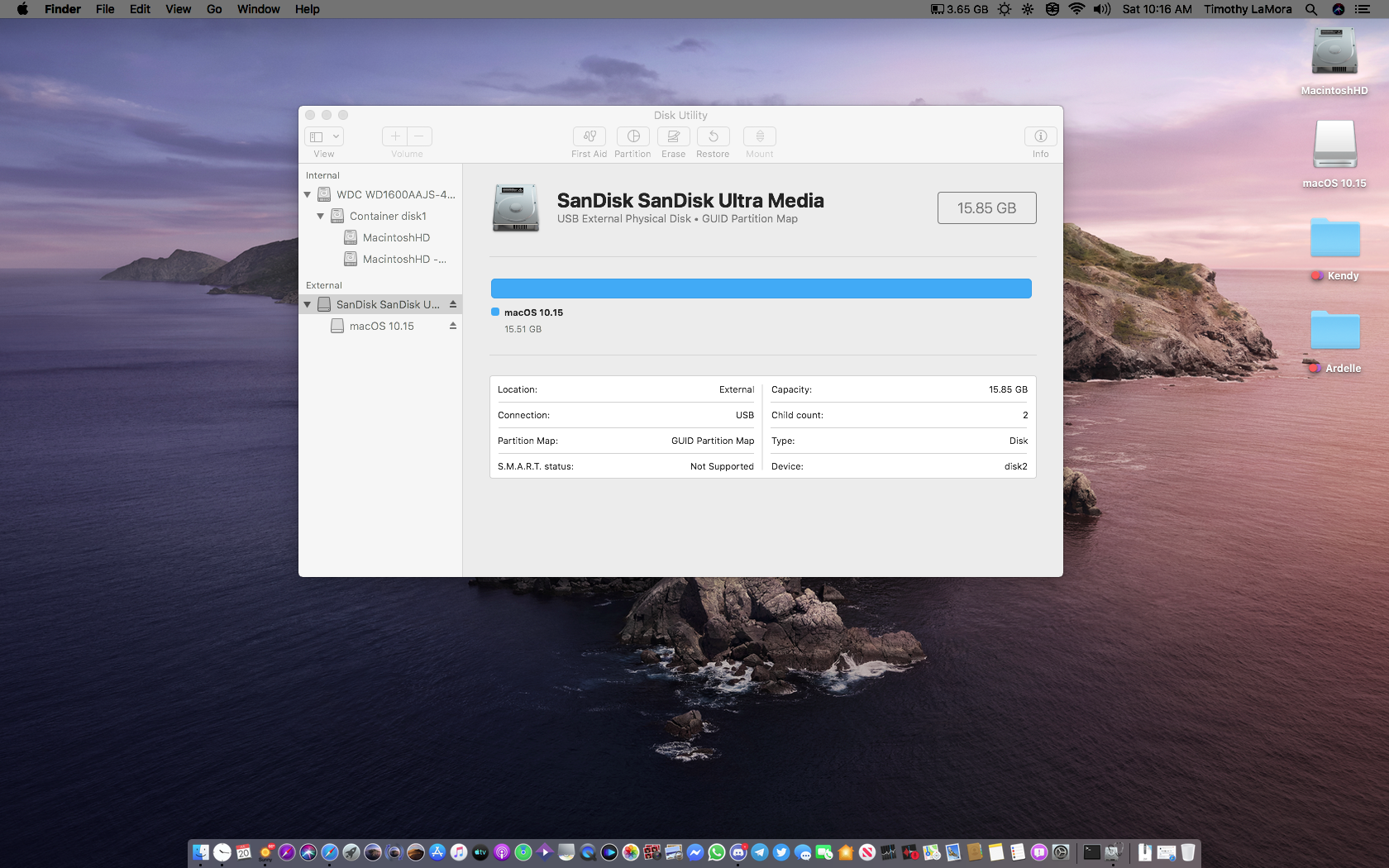Click the 'SanDisk SanDisk Ultra Media' heading

[690, 201]
